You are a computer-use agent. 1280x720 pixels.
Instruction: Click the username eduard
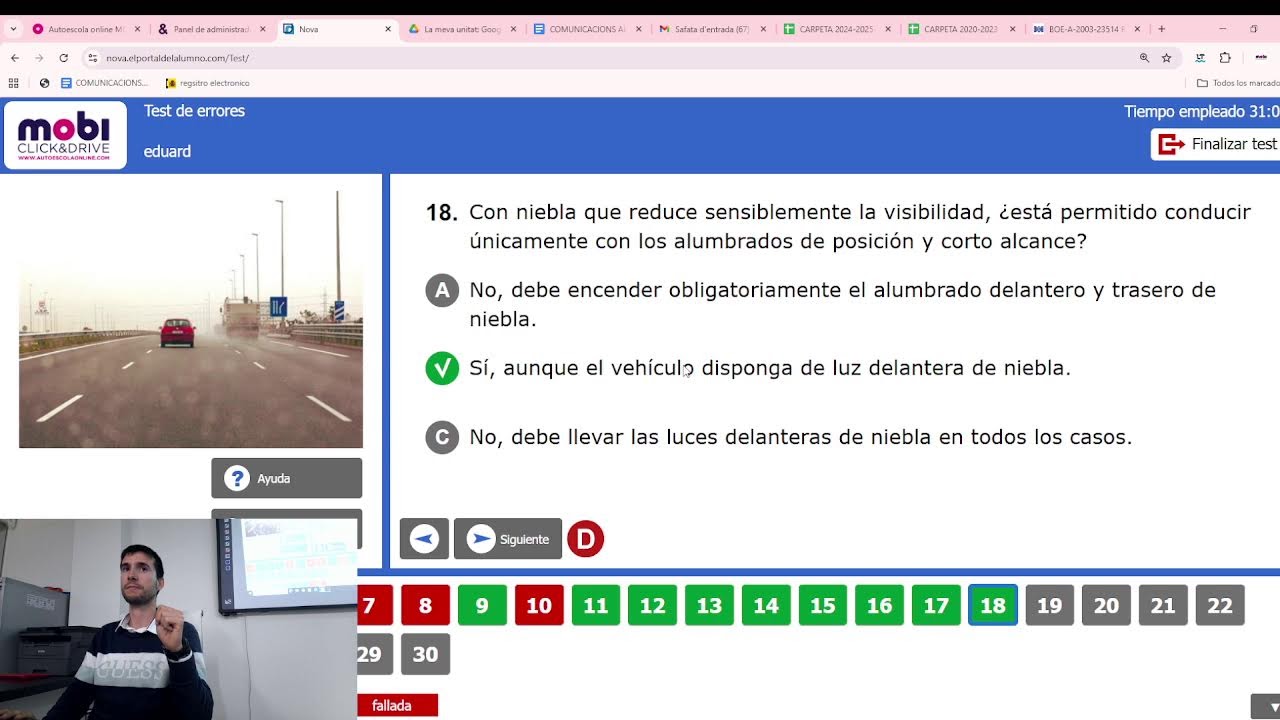pyautogui.click(x=167, y=152)
